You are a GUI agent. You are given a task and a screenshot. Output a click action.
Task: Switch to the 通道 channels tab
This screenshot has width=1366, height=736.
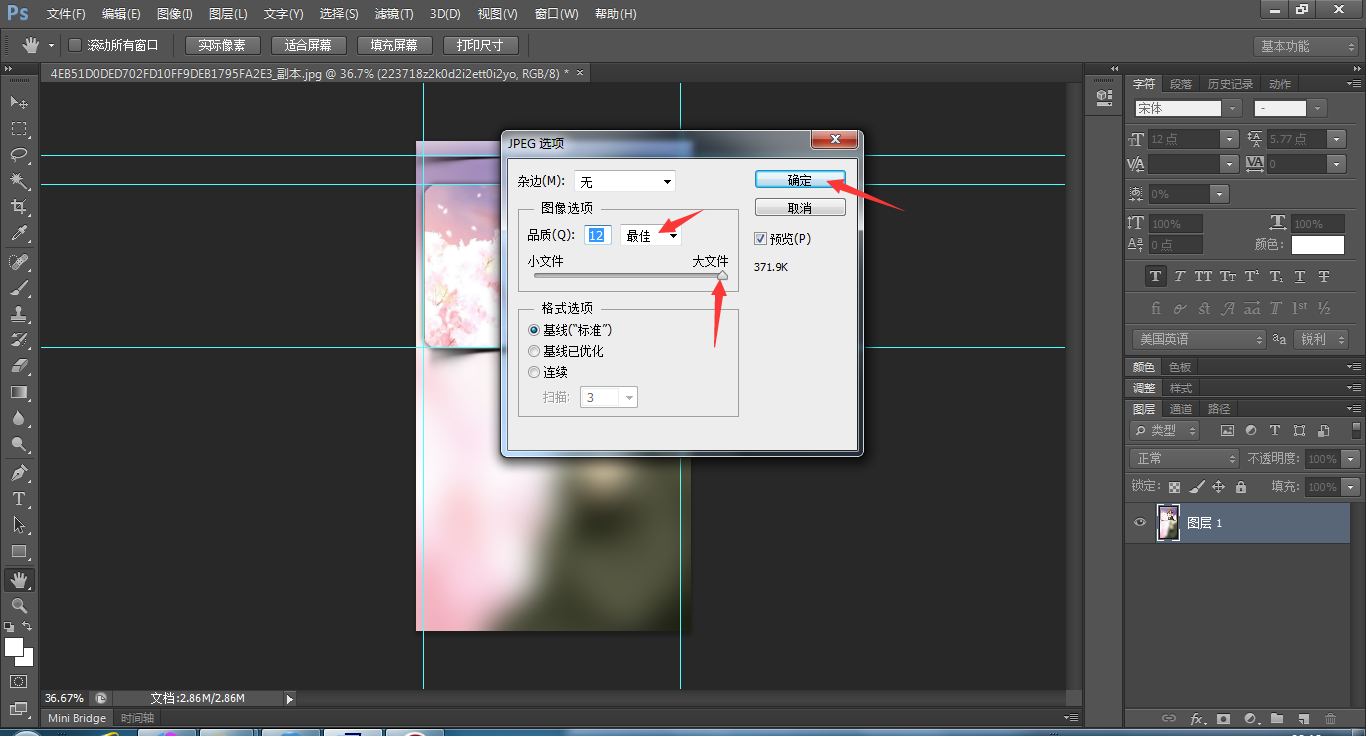point(1181,409)
